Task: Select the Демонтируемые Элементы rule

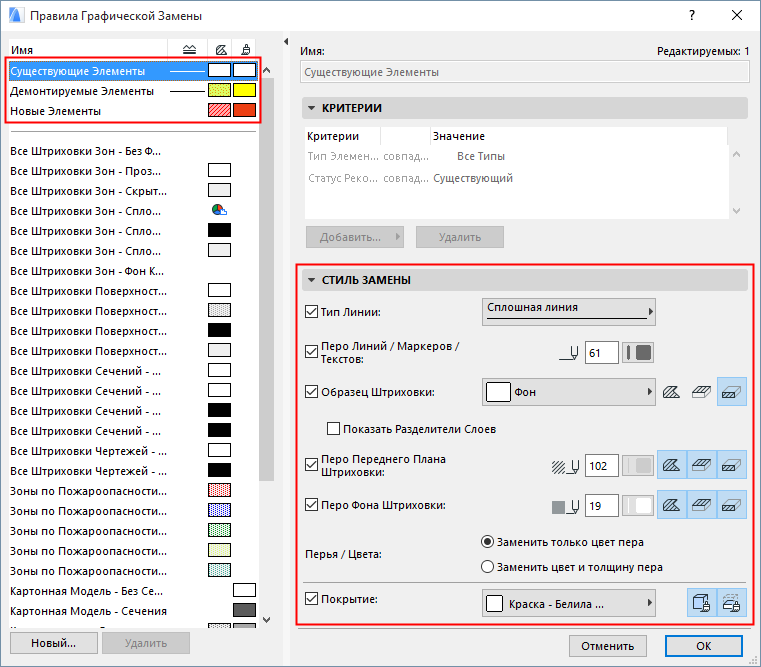Action: (132, 91)
